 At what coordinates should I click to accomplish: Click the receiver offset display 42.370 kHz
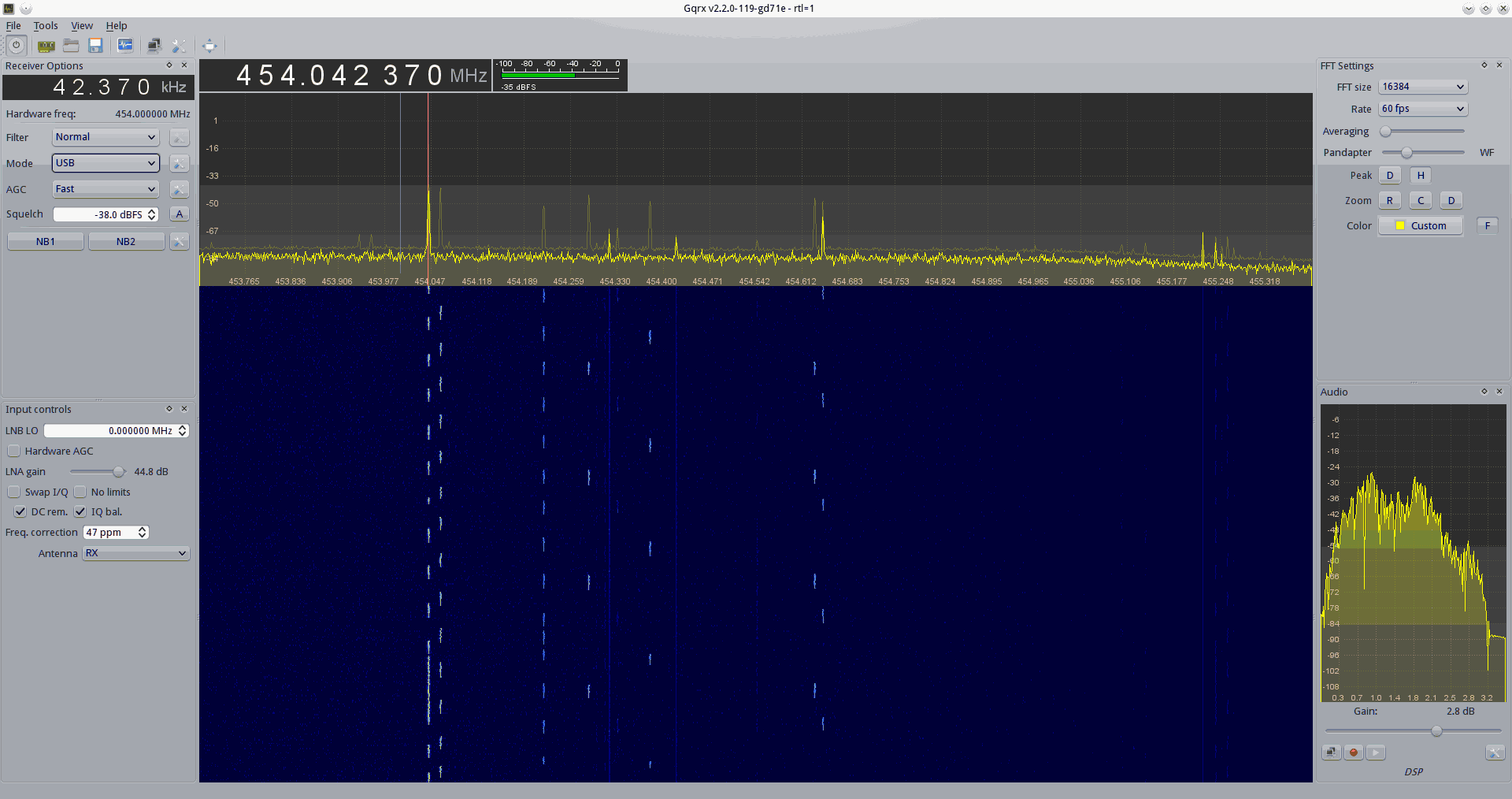click(x=98, y=87)
